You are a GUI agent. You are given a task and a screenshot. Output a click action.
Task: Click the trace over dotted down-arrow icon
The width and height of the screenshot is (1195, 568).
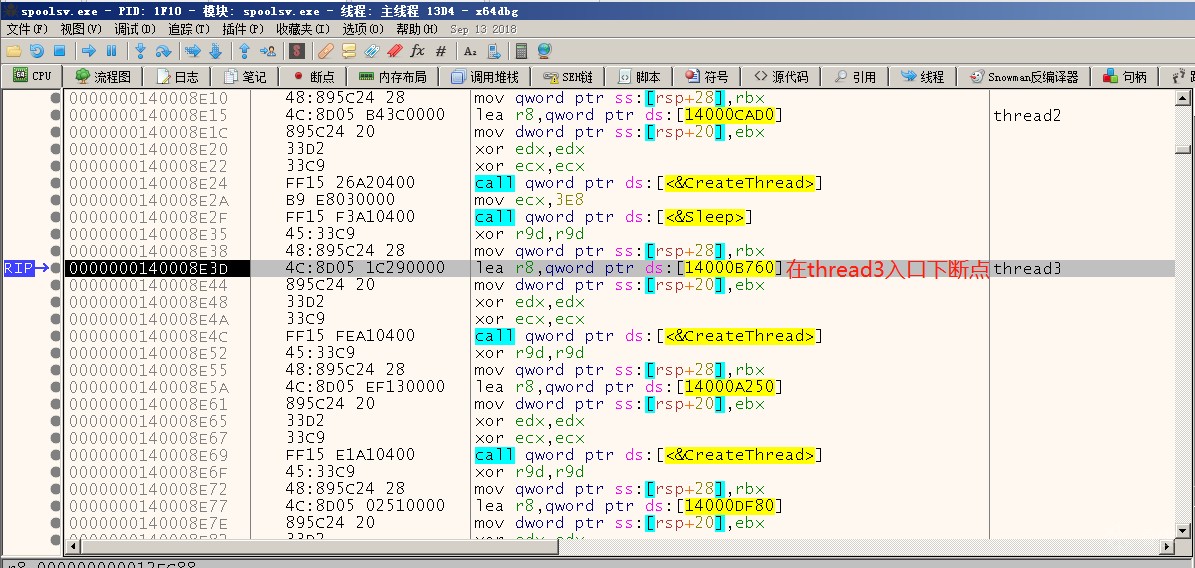[216, 51]
